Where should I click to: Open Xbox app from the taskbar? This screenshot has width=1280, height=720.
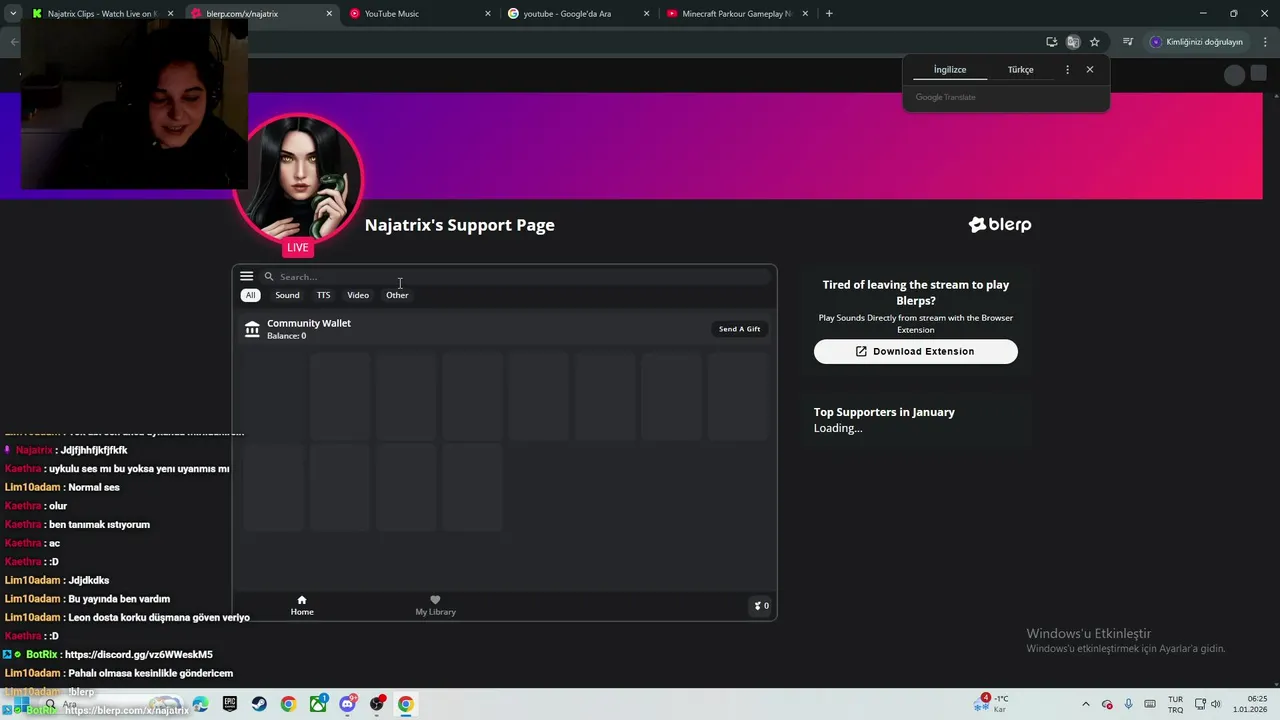pos(318,704)
